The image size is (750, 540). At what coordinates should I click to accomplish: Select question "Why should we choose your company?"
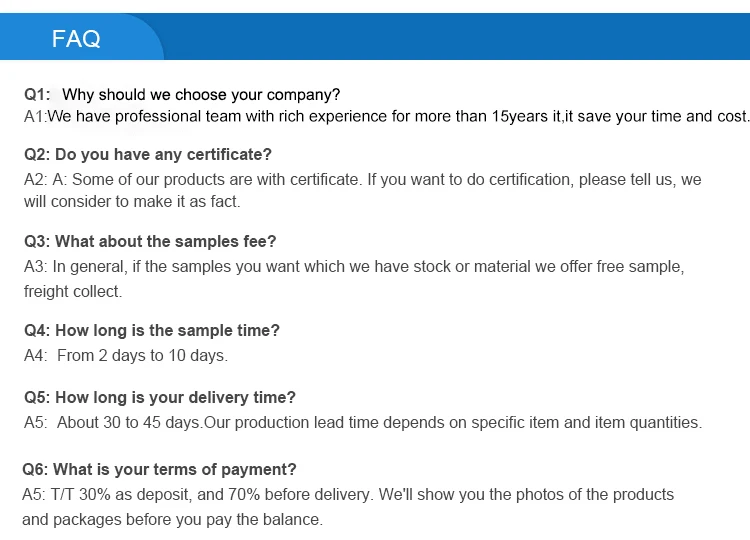tap(200, 95)
